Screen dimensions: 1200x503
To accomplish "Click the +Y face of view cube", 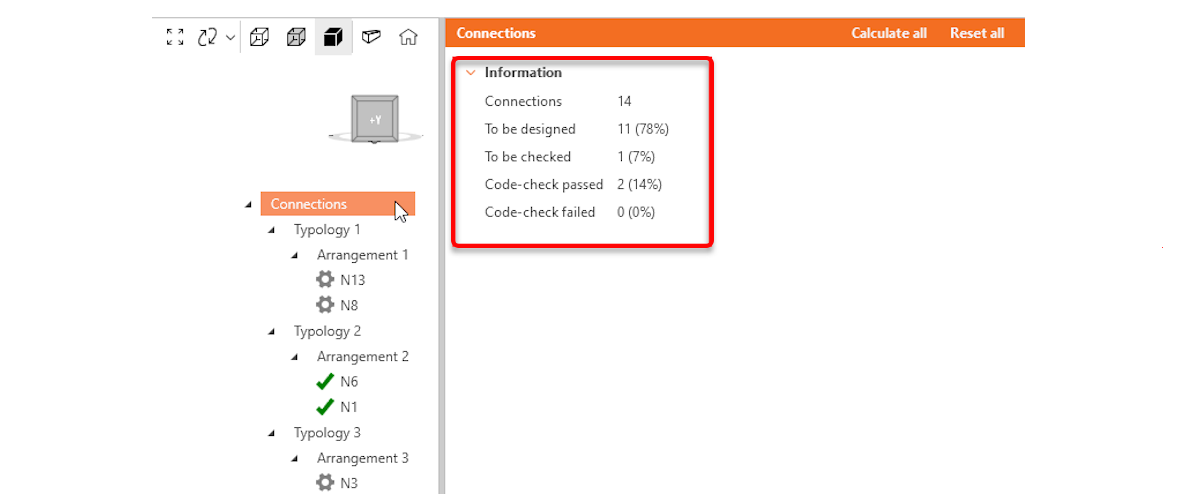I will pyautogui.click(x=375, y=120).
